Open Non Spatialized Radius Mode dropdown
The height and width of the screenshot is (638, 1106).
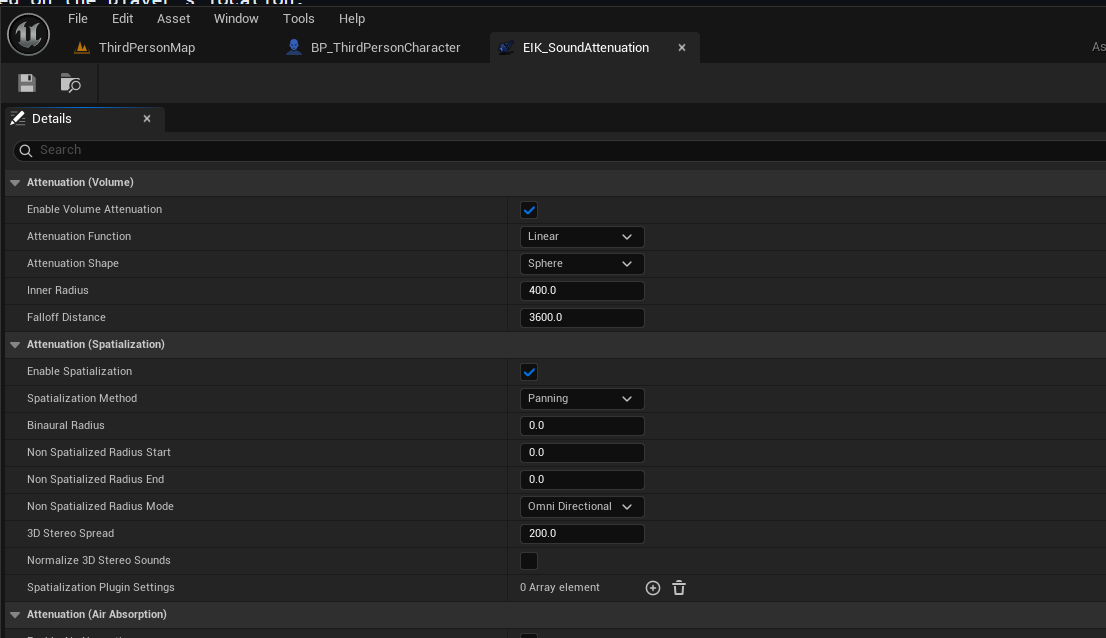click(581, 507)
